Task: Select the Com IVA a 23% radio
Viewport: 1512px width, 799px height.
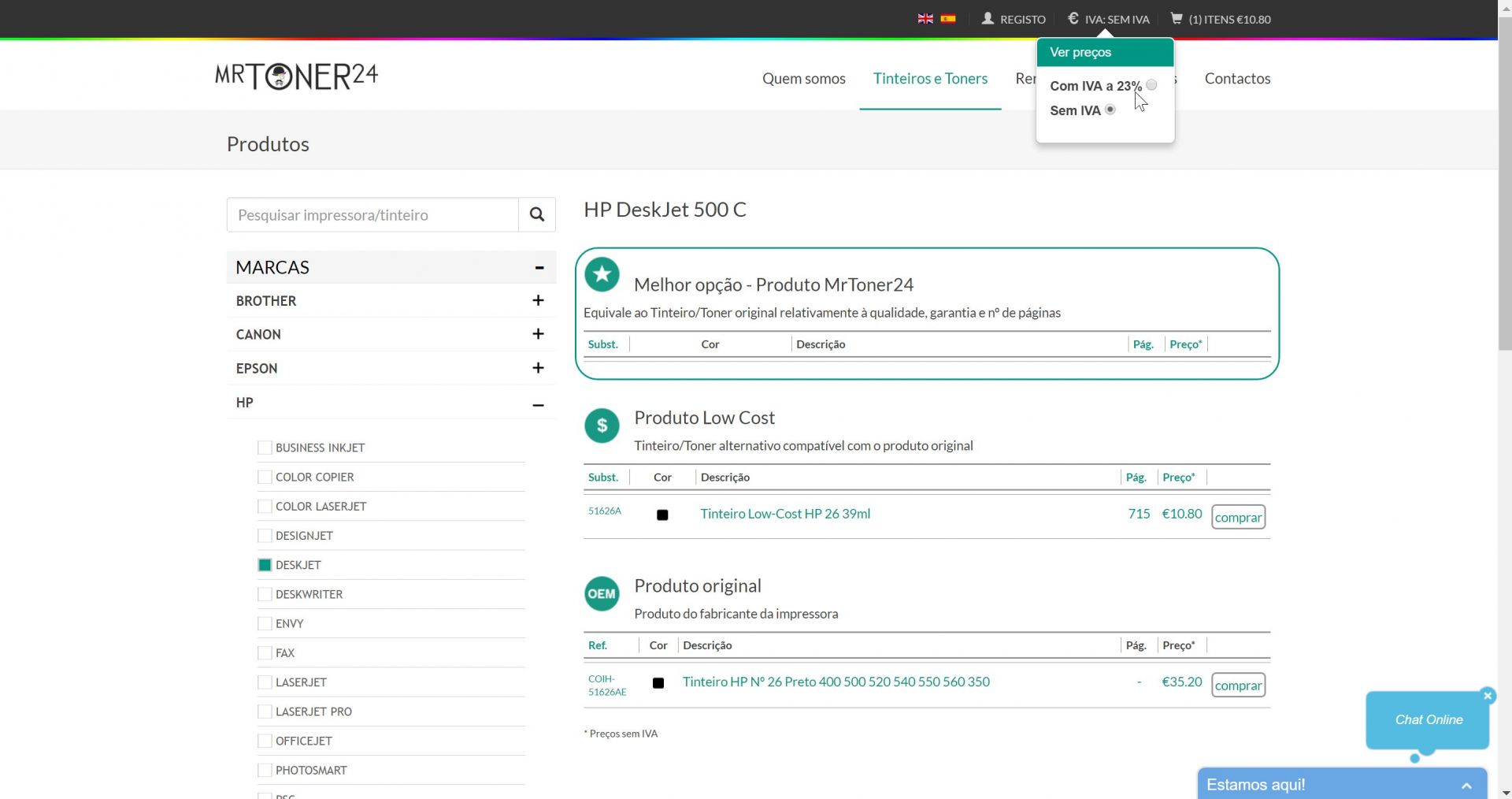Action: [x=1151, y=85]
